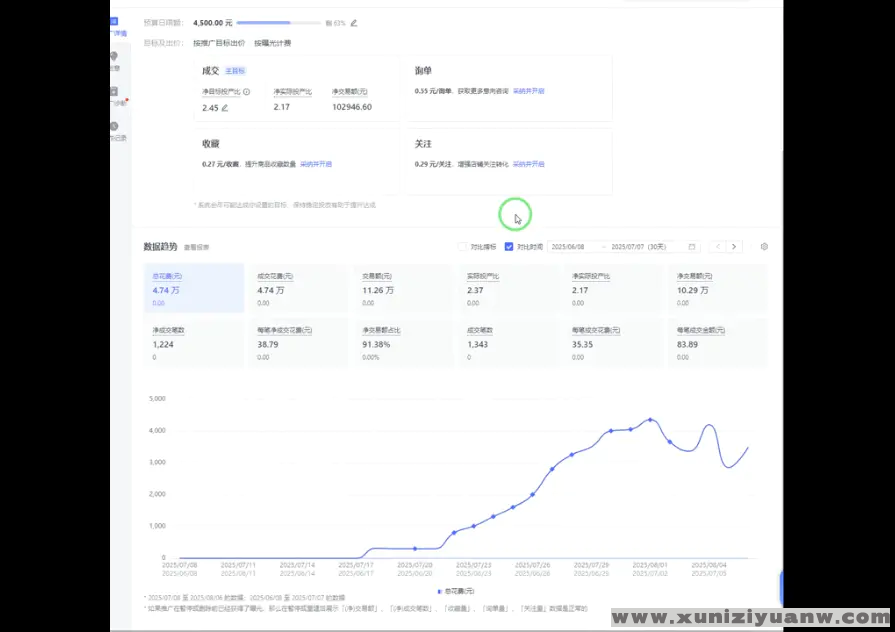Select the 总花费(元) metric card
895x632 pixels.
click(x=194, y=288)
